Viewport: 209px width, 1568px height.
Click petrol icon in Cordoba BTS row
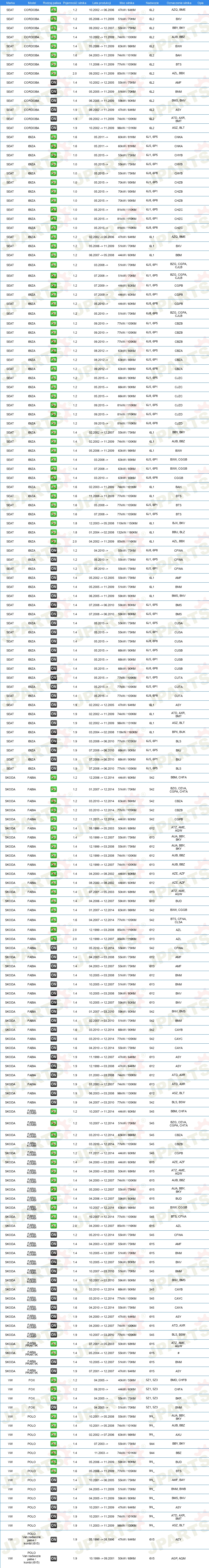click(x=54, y=65)
